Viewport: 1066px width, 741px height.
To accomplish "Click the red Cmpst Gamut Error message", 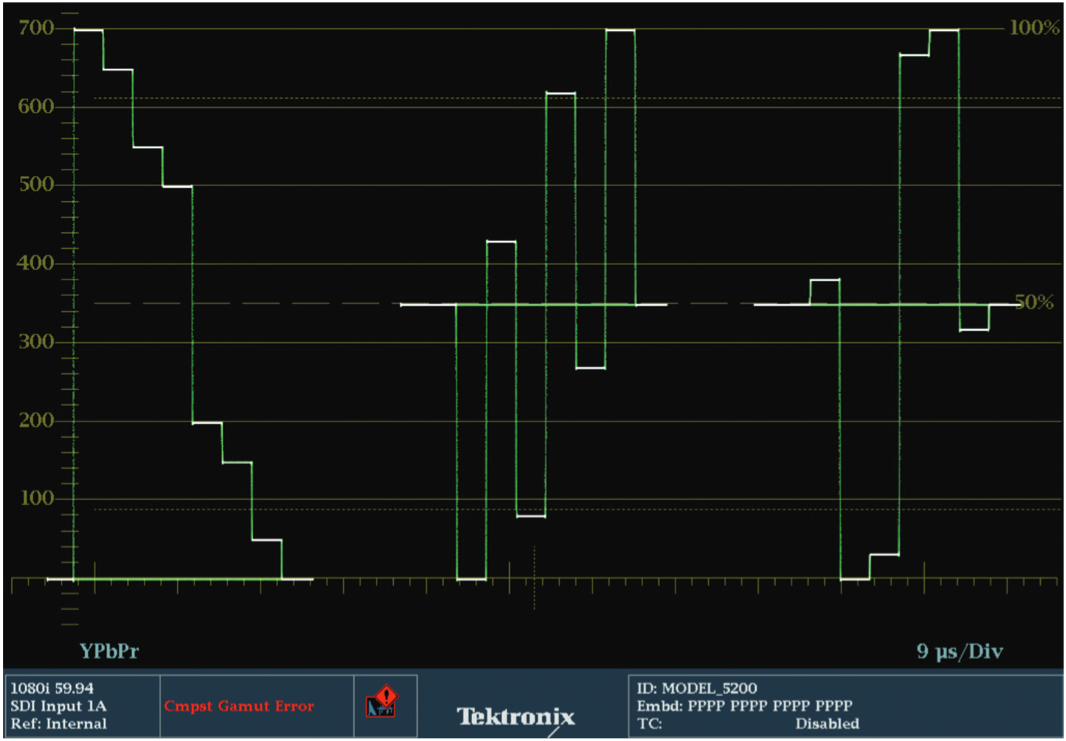I will coord(239,706).
